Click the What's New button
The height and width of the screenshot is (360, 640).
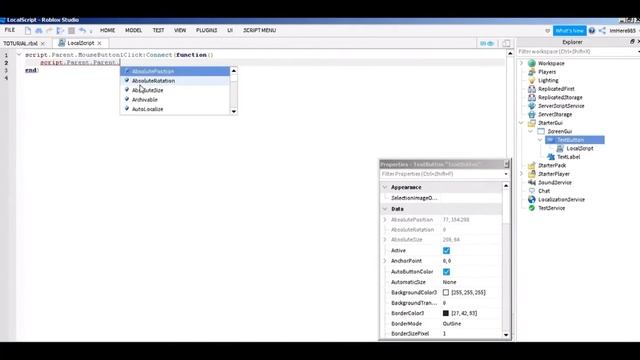tap(569, 31)
